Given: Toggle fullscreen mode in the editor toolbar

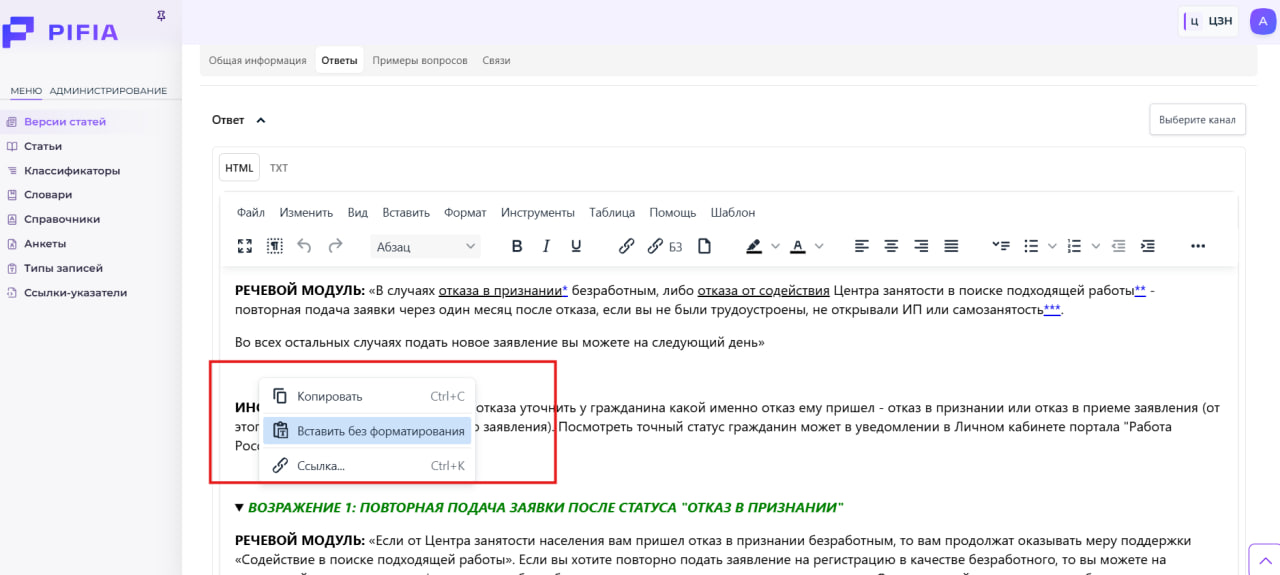Looking at the screenshot, I should coord(245,246).
